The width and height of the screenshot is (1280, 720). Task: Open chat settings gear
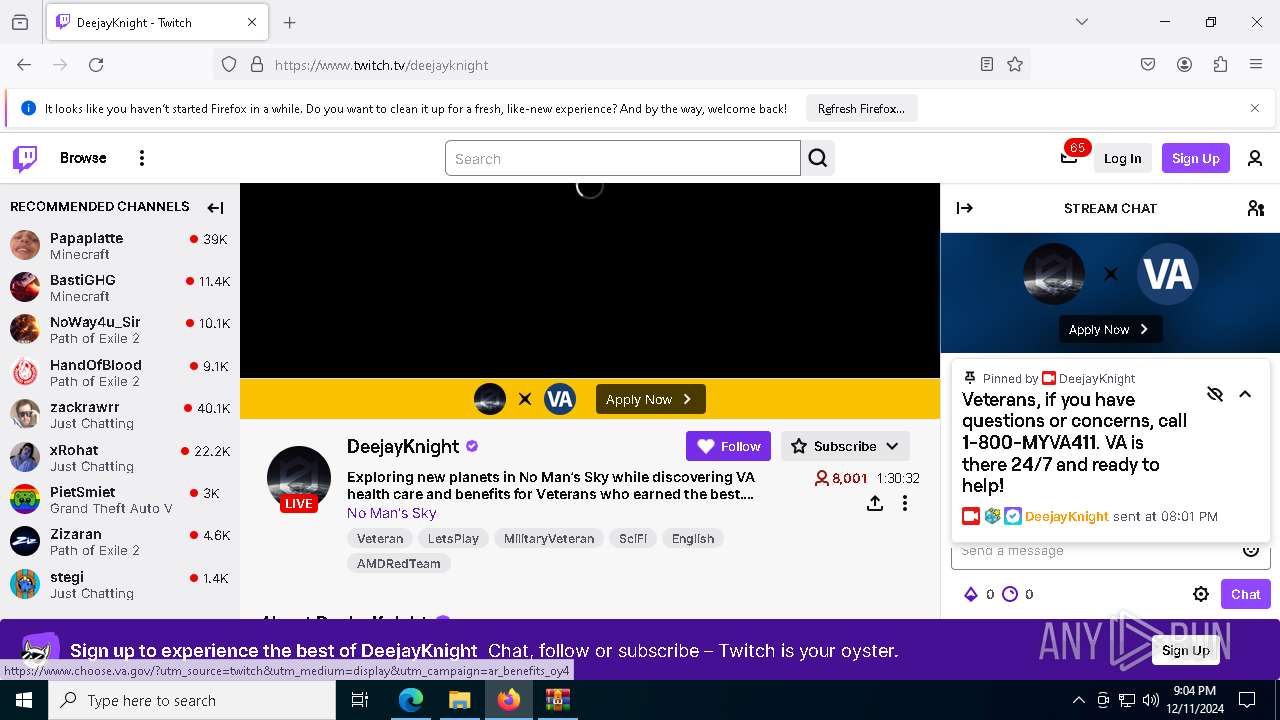click(1201, 594)
